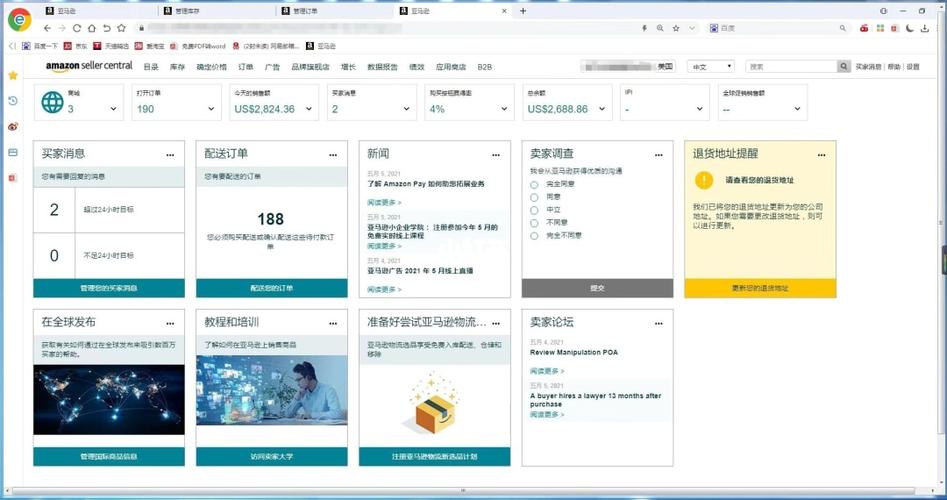947x500 pixels.
Task: Open the 广告 navigation menu
Action: tap(272, 67)
